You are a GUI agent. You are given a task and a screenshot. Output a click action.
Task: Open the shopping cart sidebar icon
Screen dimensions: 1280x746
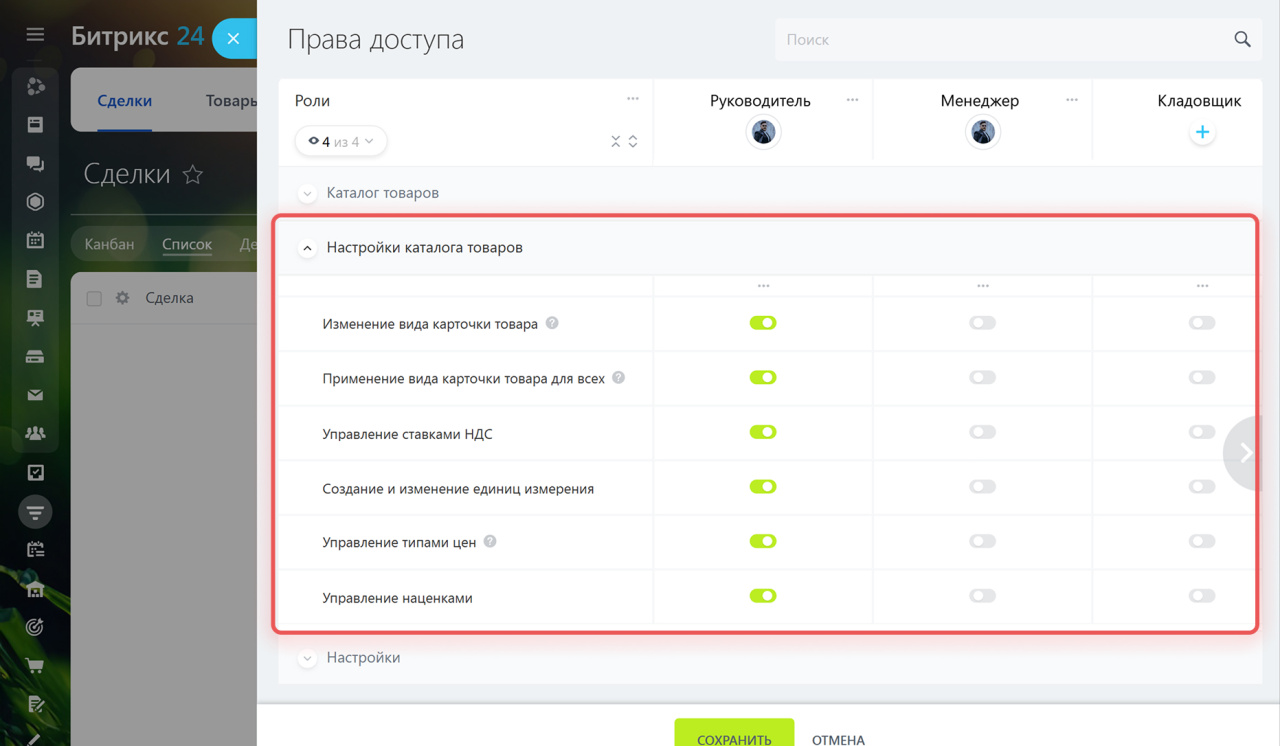(x=35, y=666)
